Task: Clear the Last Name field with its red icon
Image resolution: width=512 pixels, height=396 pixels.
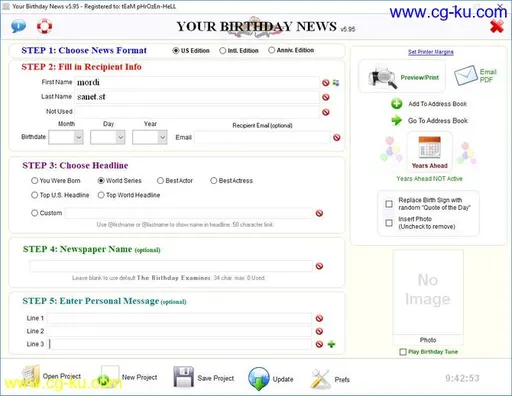Action: coord(326,97)
